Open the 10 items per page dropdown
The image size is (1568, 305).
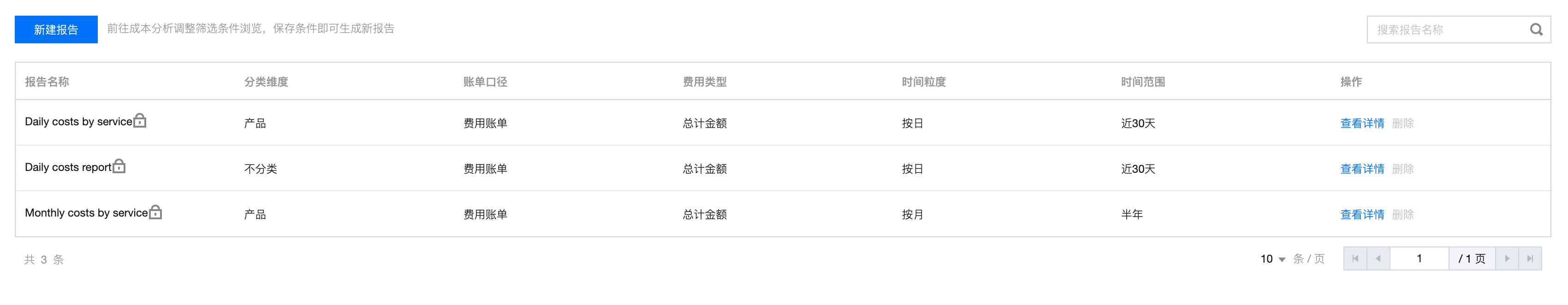click(x=1273, y=259)
